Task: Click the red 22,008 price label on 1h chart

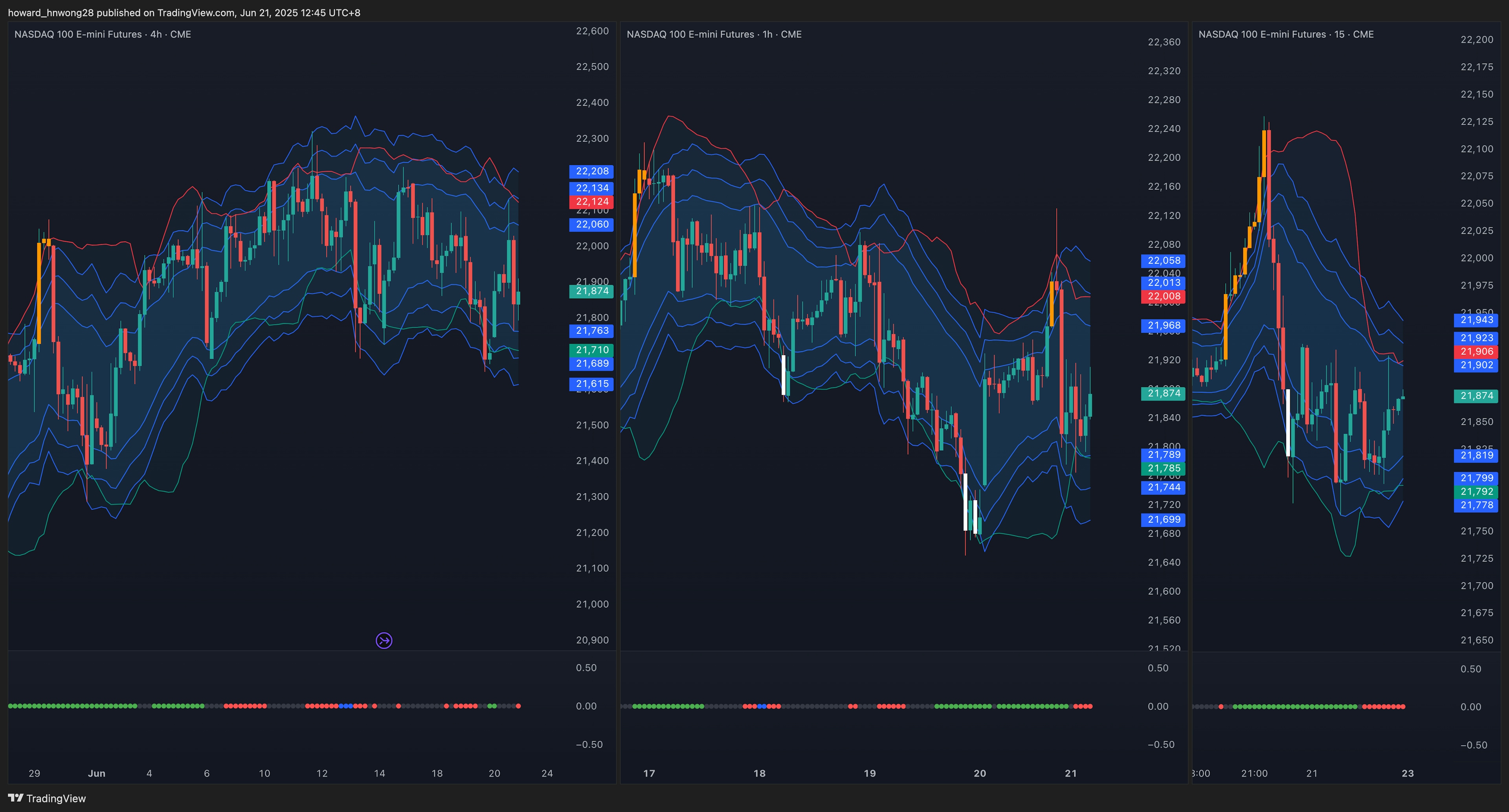Action: pos(1163,296)
